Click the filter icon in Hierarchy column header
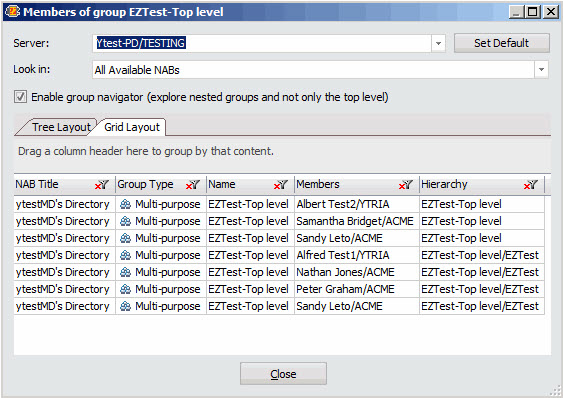Screen dimensions: 563x398 [x=530, y=185]
